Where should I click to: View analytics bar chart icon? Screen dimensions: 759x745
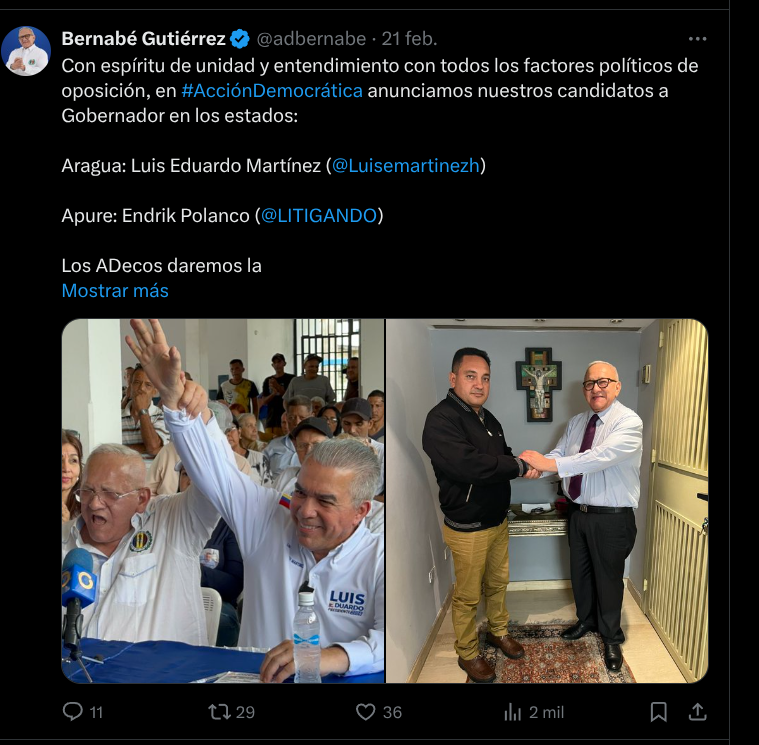click(x=513, y=712)
